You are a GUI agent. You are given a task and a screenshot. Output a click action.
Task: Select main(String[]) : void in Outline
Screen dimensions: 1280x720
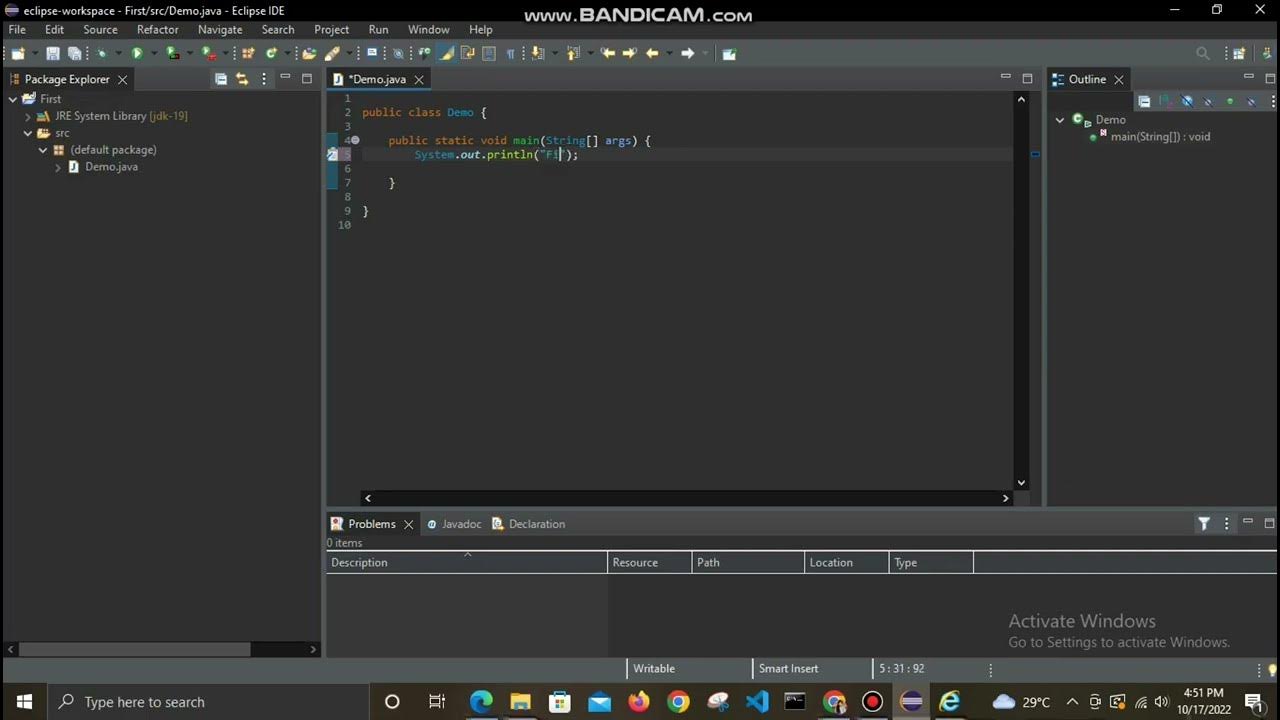[1160, 137]
